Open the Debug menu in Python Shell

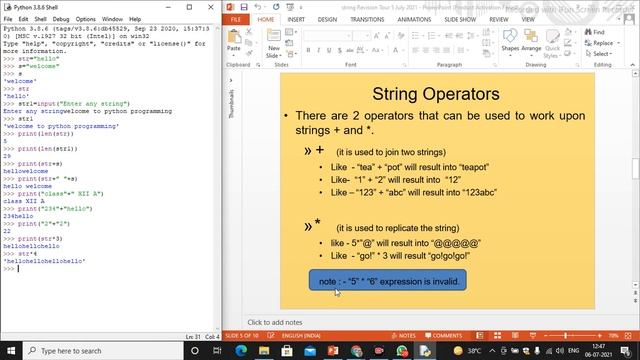point(61,19)
